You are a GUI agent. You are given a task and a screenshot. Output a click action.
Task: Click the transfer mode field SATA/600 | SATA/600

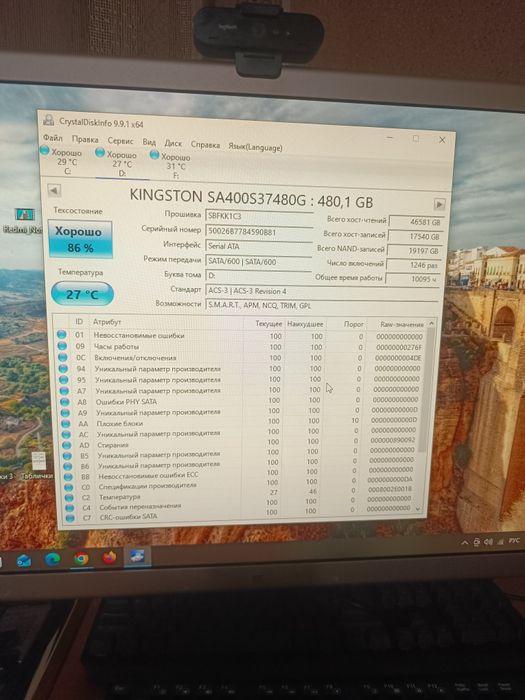point(258,262)
